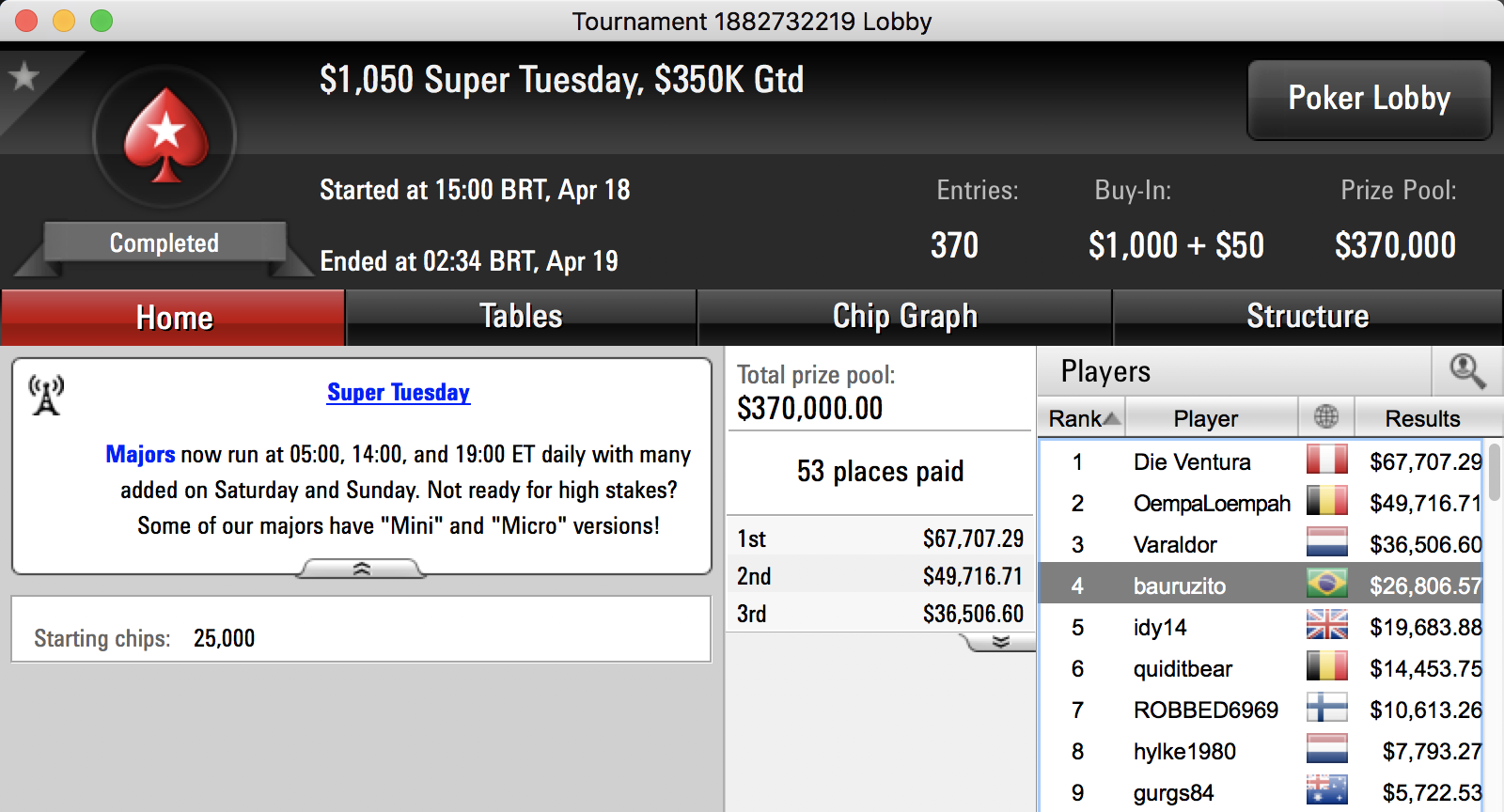Image resolution: width=1504 pixels, height=812 pixels.
Task: Click gurgs84's Australia flag icon
Action: pyautogui.click(x=1327, y=791)
